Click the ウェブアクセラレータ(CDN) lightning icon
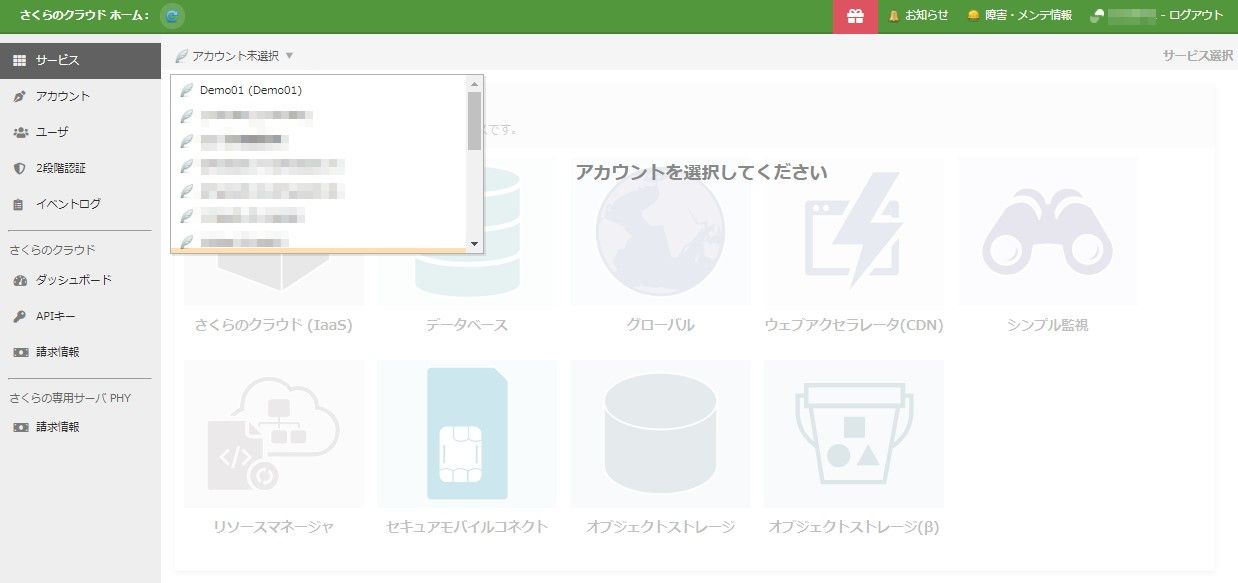 click(x=853, y=230)
